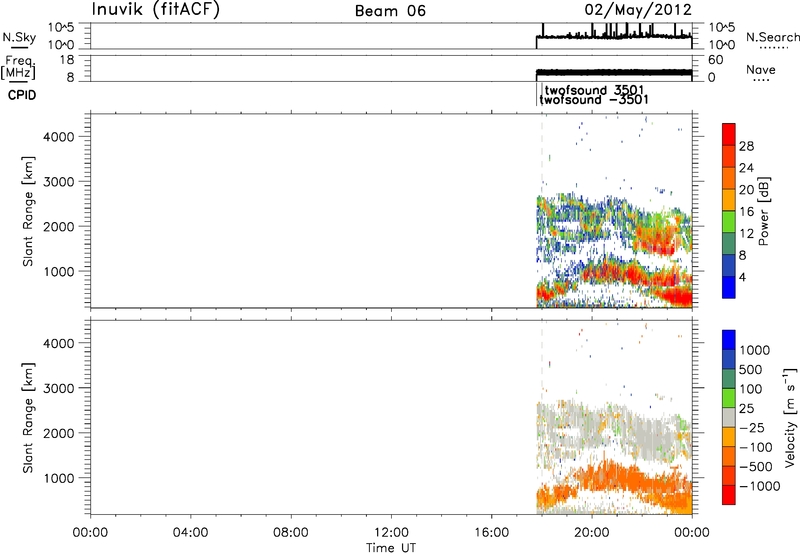The width and height of the screenshot is (800, 554).
Task: Click the 'N.Search' legend label
Action: click(772, 37)
